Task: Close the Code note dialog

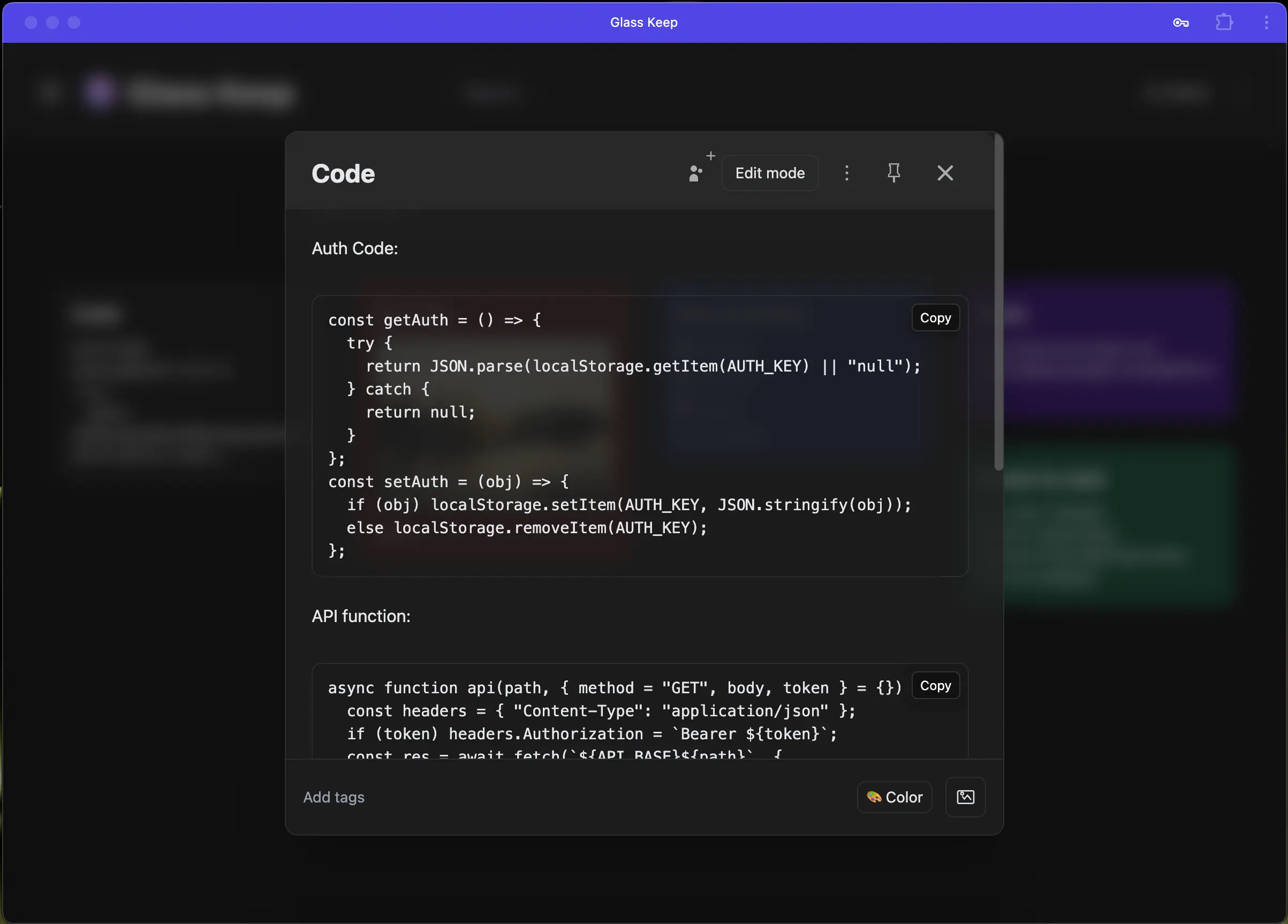Action: (x=944, y=172)
